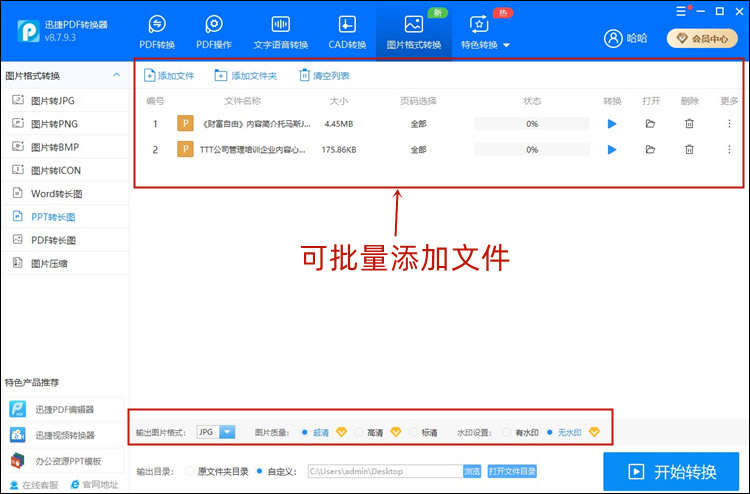Start converting the TTT公司管理培训 file row

pos(612,150)
